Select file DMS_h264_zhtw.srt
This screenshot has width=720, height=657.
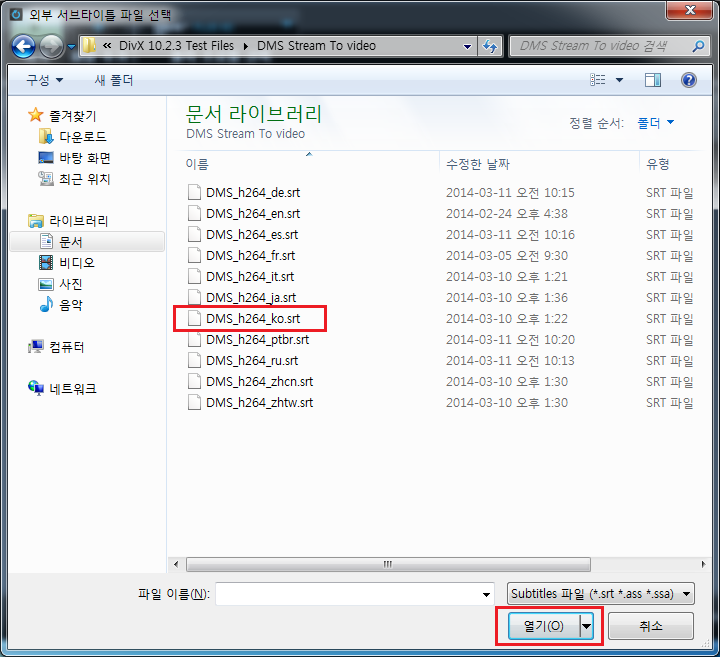click(x=259, y=403)
